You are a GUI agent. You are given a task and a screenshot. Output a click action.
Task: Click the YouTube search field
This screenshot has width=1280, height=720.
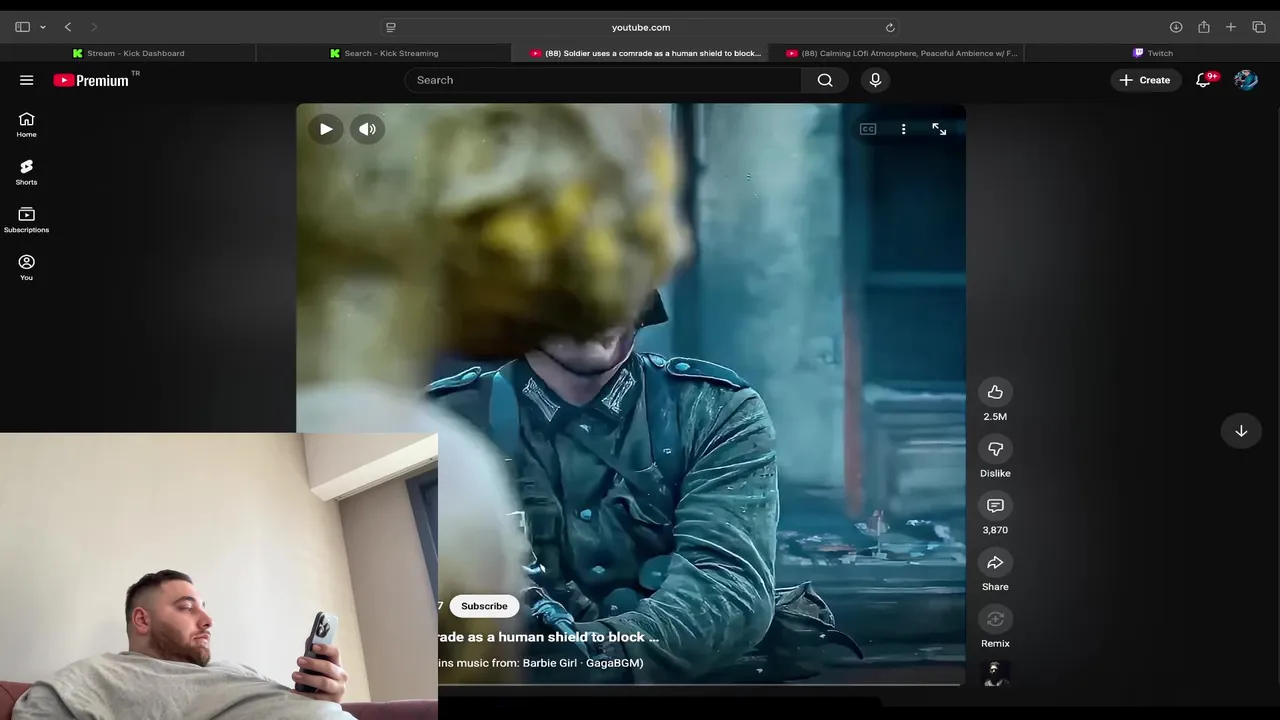[x=603, y=80]
